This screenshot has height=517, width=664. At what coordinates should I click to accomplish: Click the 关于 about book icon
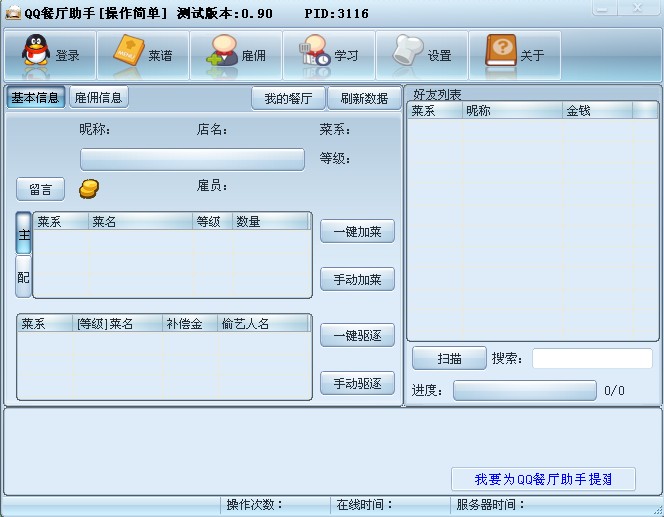pyautogui.click(x=500, y=55)
